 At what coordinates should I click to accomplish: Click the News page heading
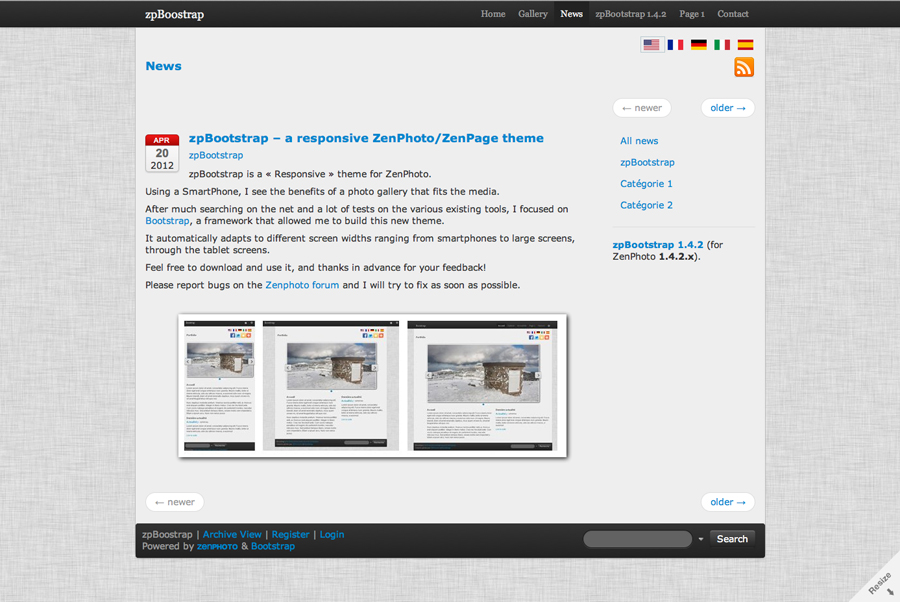point(164,66)
